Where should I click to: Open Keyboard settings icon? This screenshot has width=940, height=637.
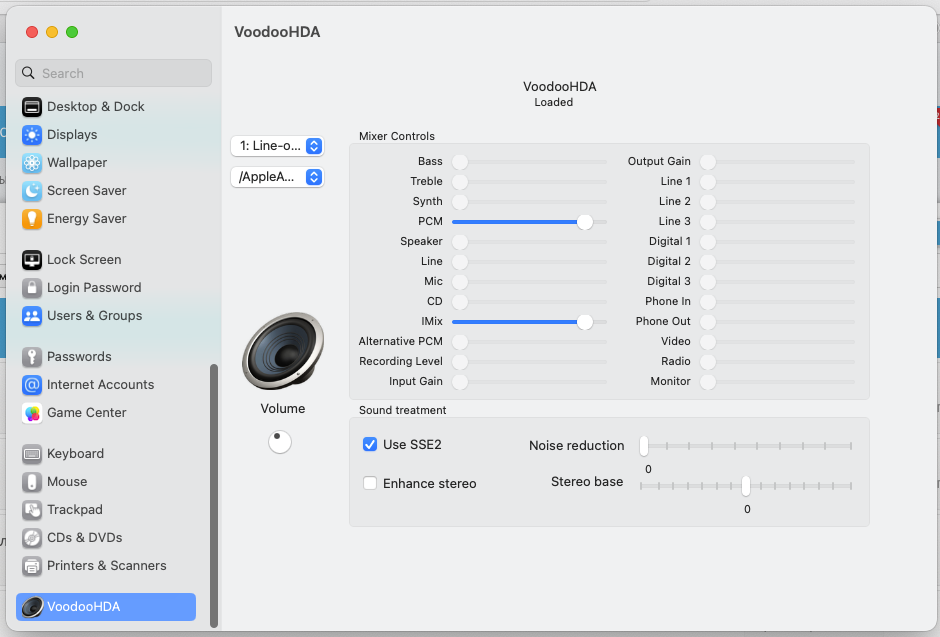(32, 454)
